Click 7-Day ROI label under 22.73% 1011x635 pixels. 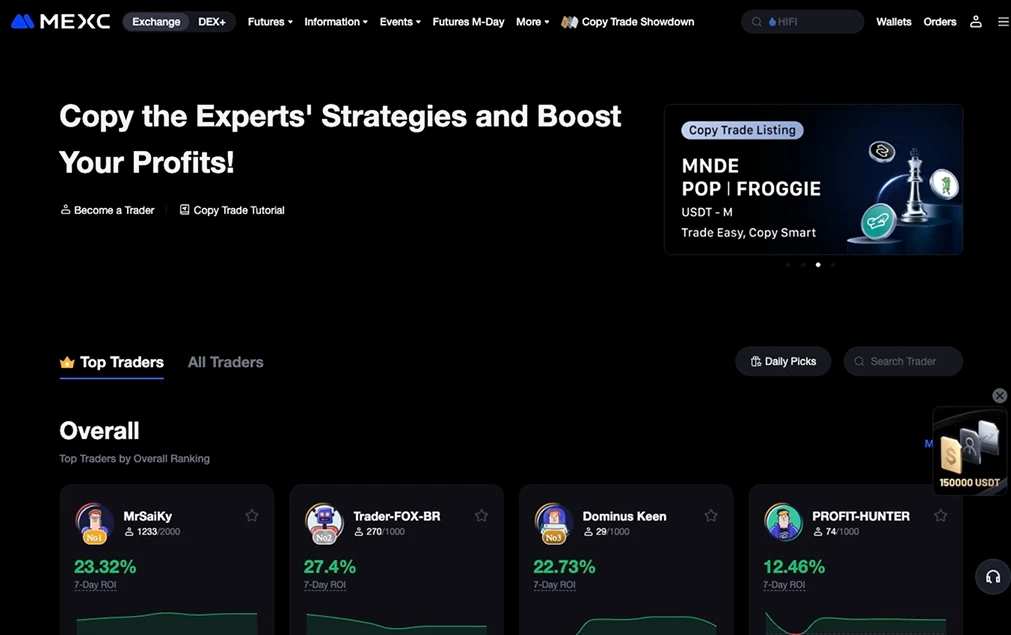[554, 585]
